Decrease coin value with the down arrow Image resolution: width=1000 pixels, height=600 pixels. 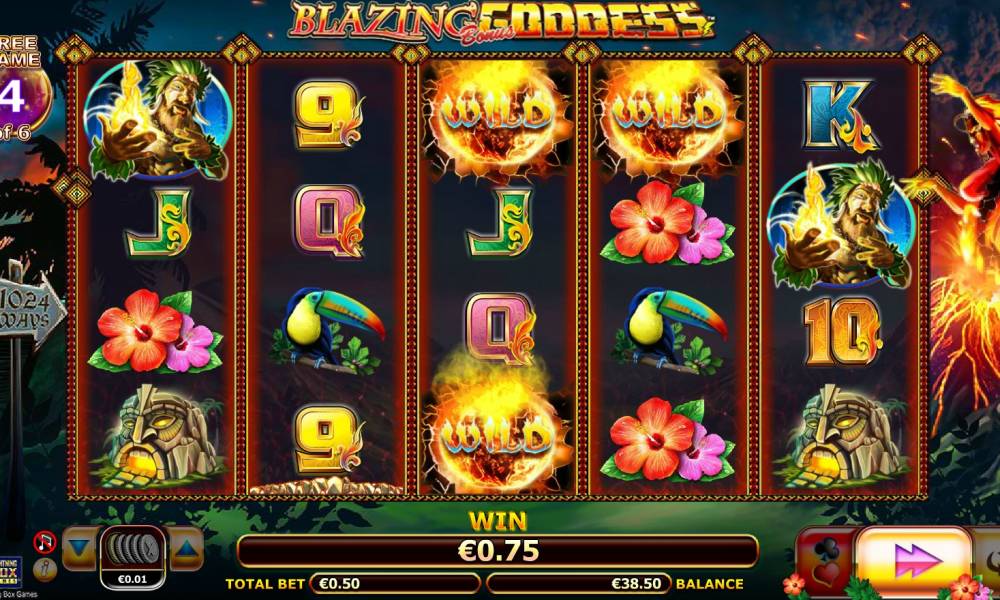coord(80,548)
